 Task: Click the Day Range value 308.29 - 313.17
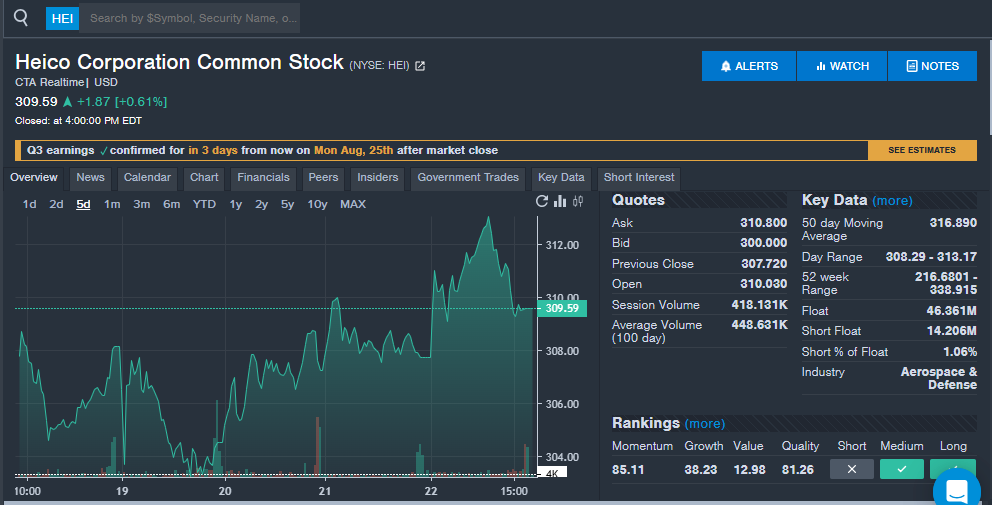tap(931, 257)
